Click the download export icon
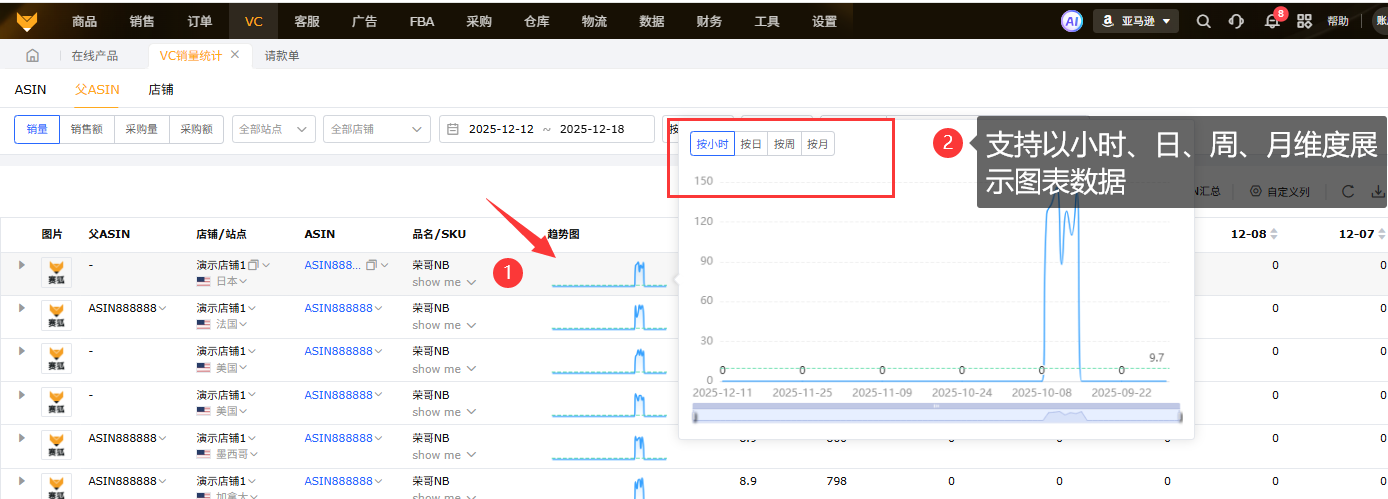The height and width of the screenshot is (499, 1388). point(1378,191)
